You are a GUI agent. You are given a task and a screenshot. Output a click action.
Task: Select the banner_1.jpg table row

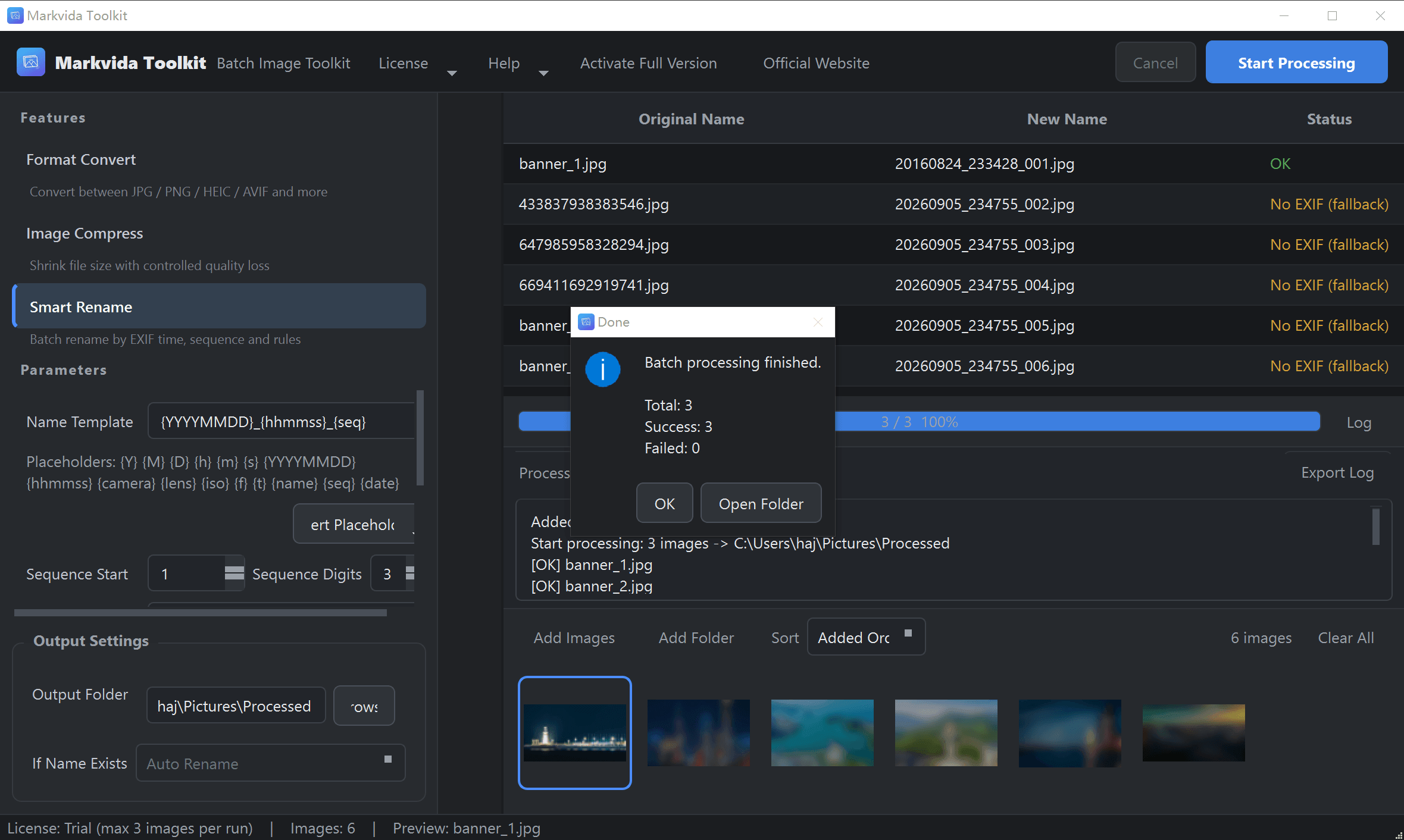(953, 164)
